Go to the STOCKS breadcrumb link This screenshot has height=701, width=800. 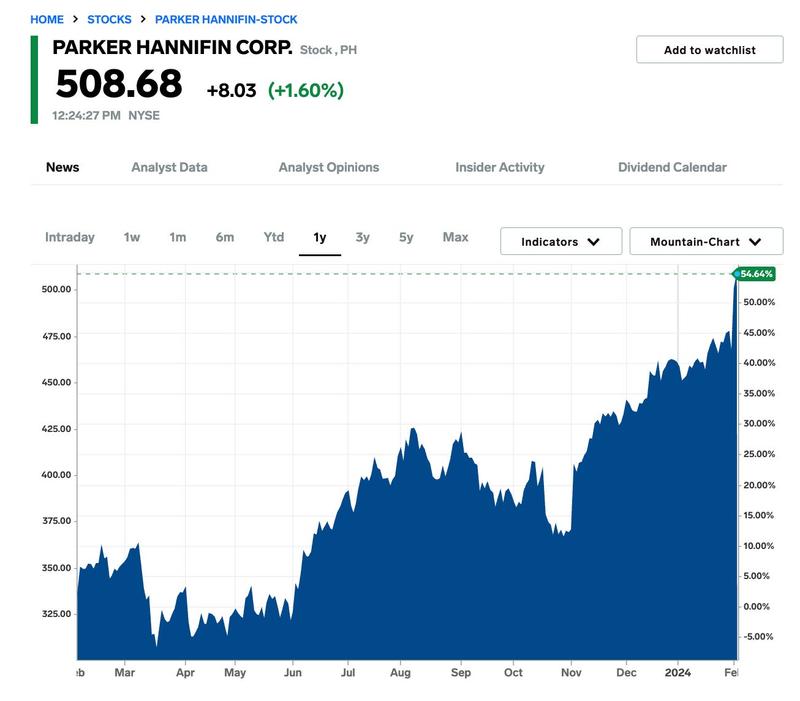click(x=109, y=19)
